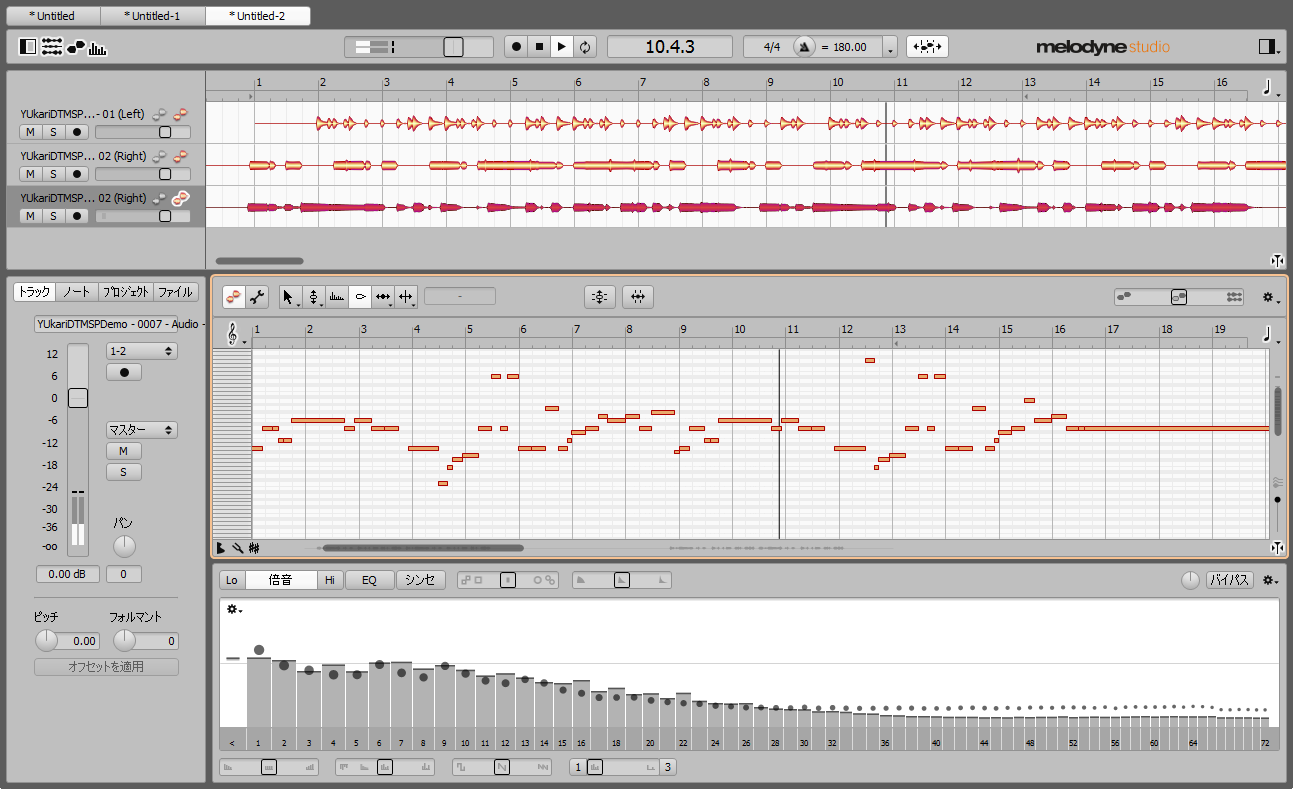This screenshot has width=1293, height=789.
Task: Open sound editor gear menu at right
Action: click(x=1271, y=580)
